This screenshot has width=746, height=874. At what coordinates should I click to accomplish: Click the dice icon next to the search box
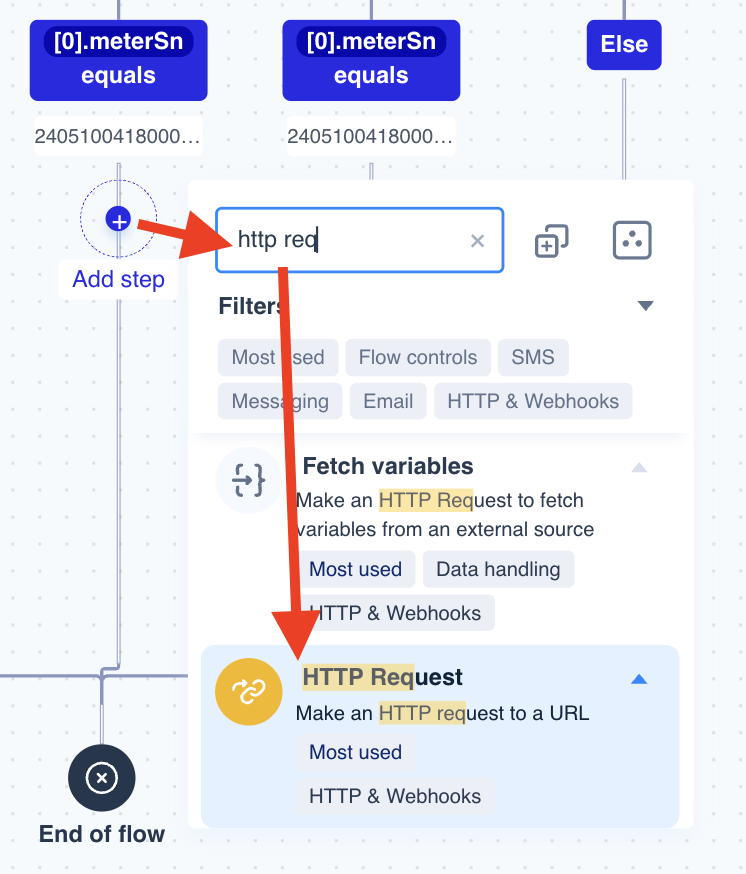click(x=632, y=240)
